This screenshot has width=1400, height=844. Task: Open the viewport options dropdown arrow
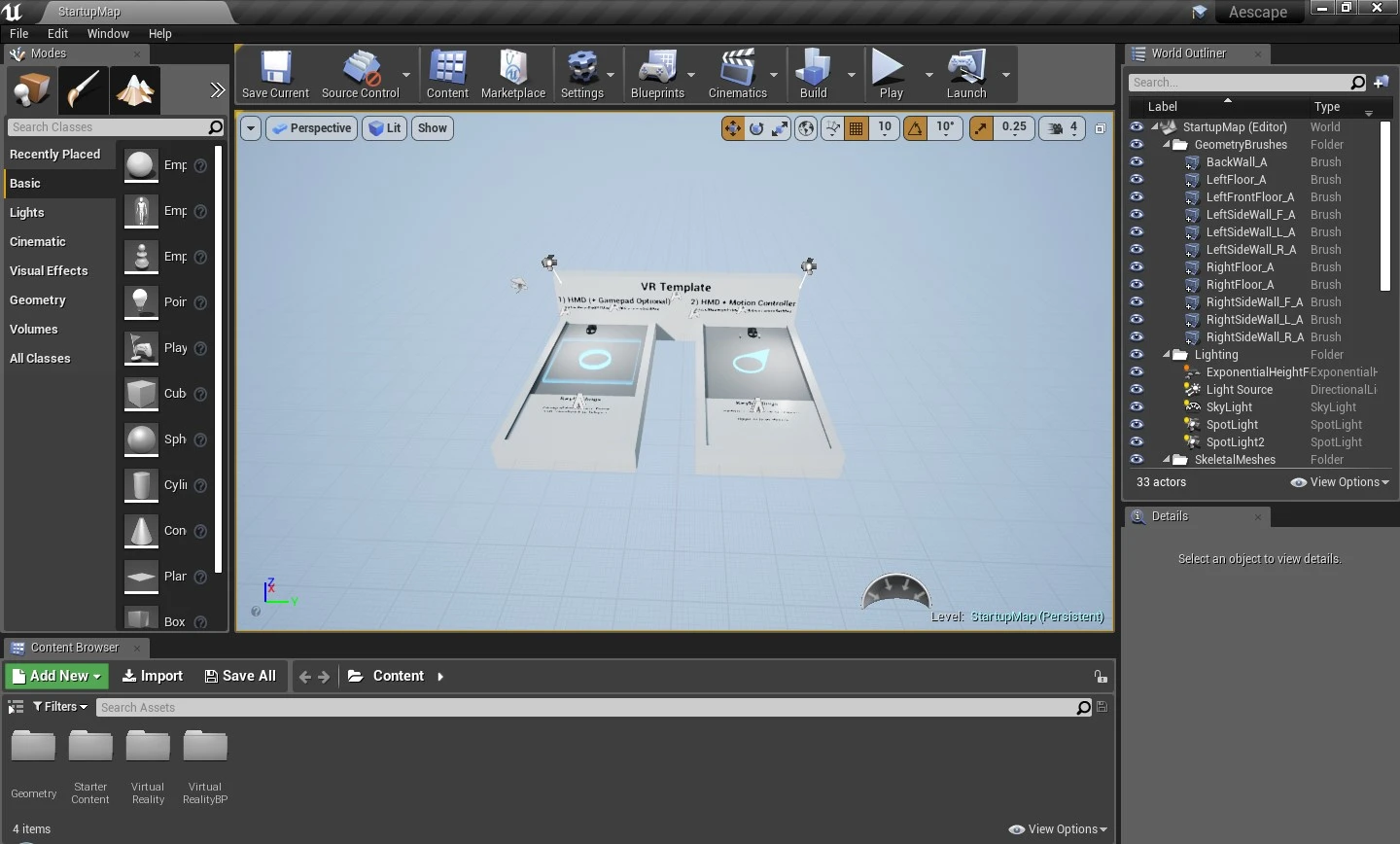(x=251, y=128)
